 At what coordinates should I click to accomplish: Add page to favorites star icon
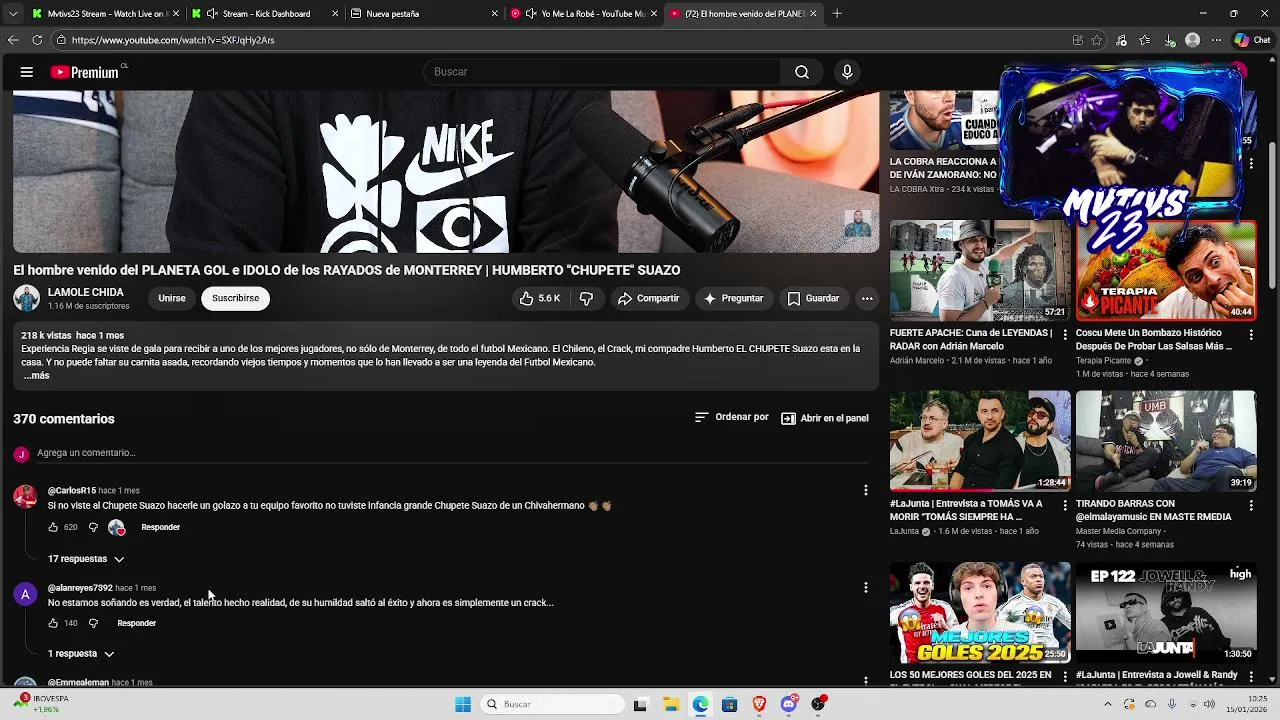tap(1097, 40)
